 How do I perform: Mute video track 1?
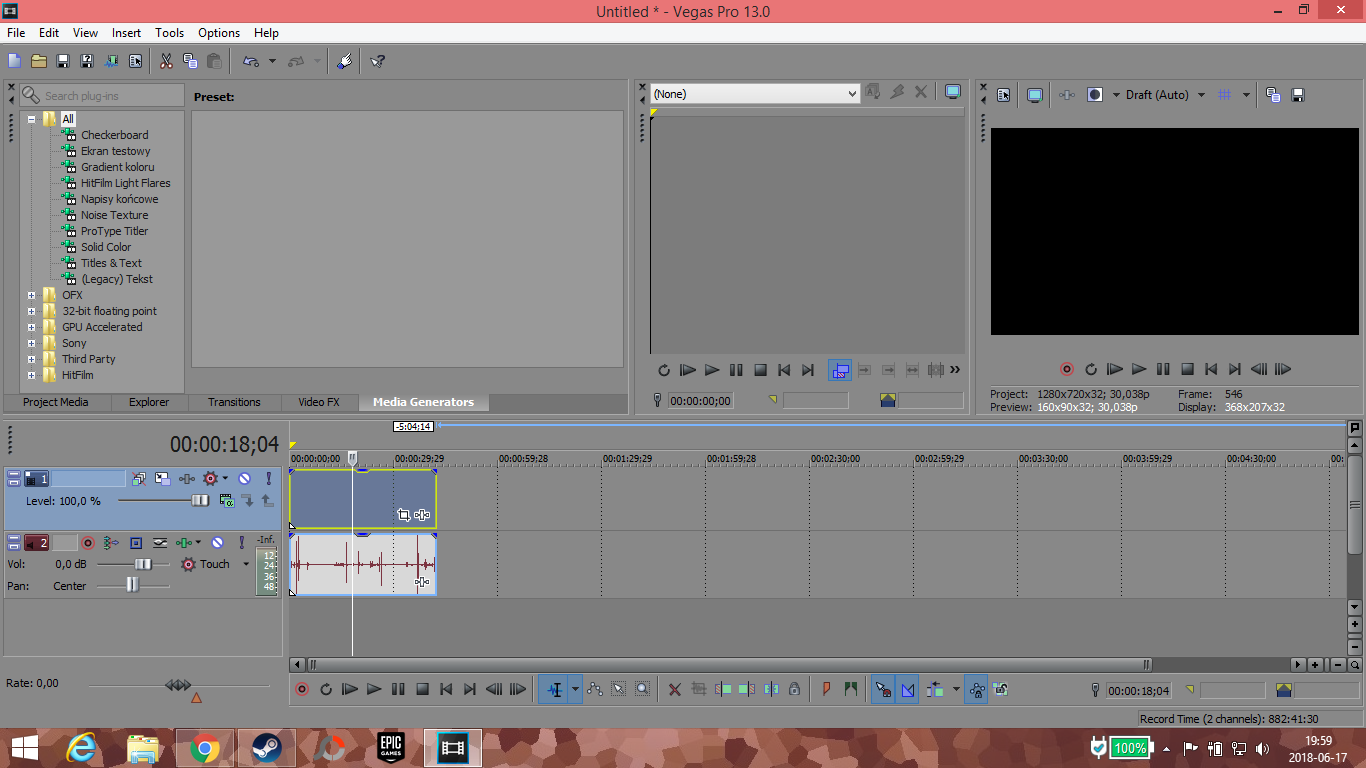(244, 479)
